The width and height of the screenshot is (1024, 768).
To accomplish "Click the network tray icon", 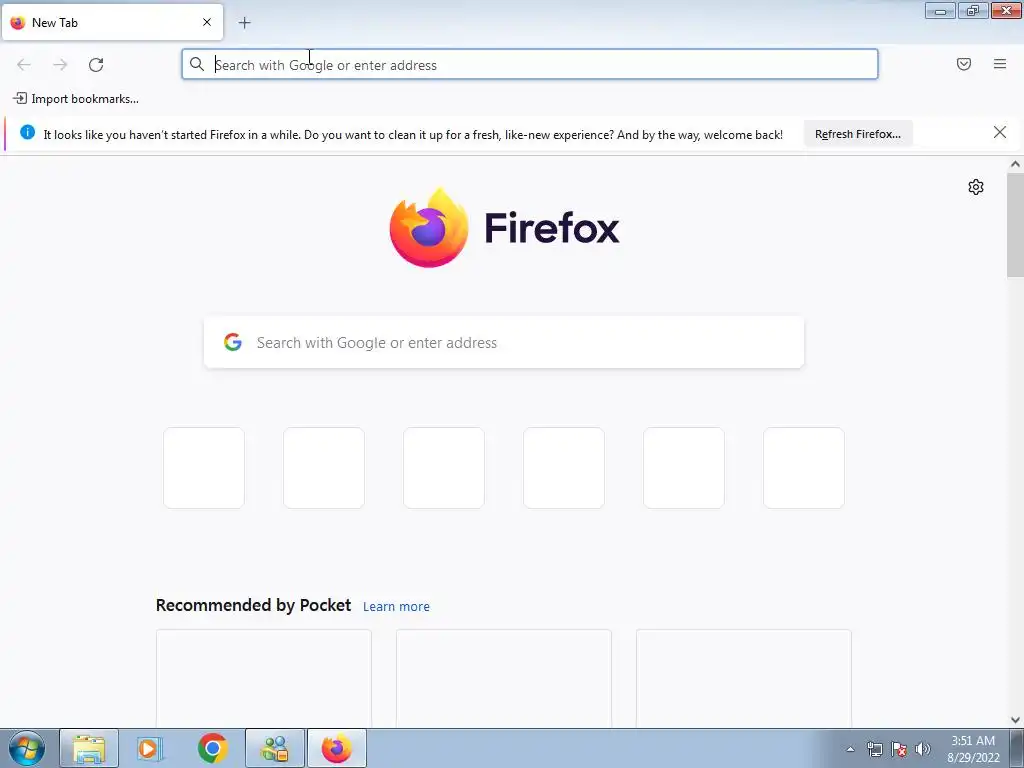I will point(874,749).
